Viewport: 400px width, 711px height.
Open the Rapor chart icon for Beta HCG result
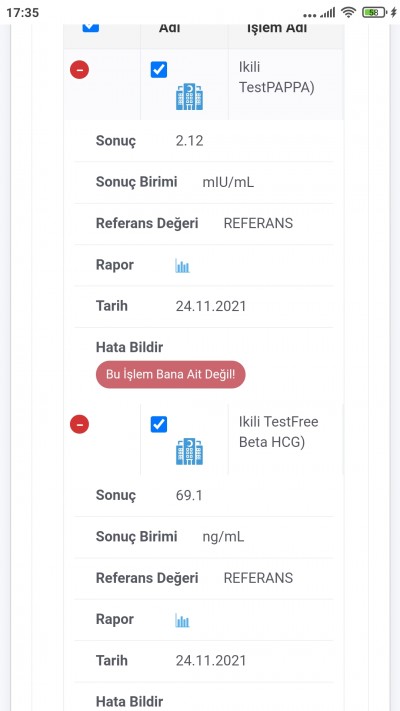click(182, 620)
